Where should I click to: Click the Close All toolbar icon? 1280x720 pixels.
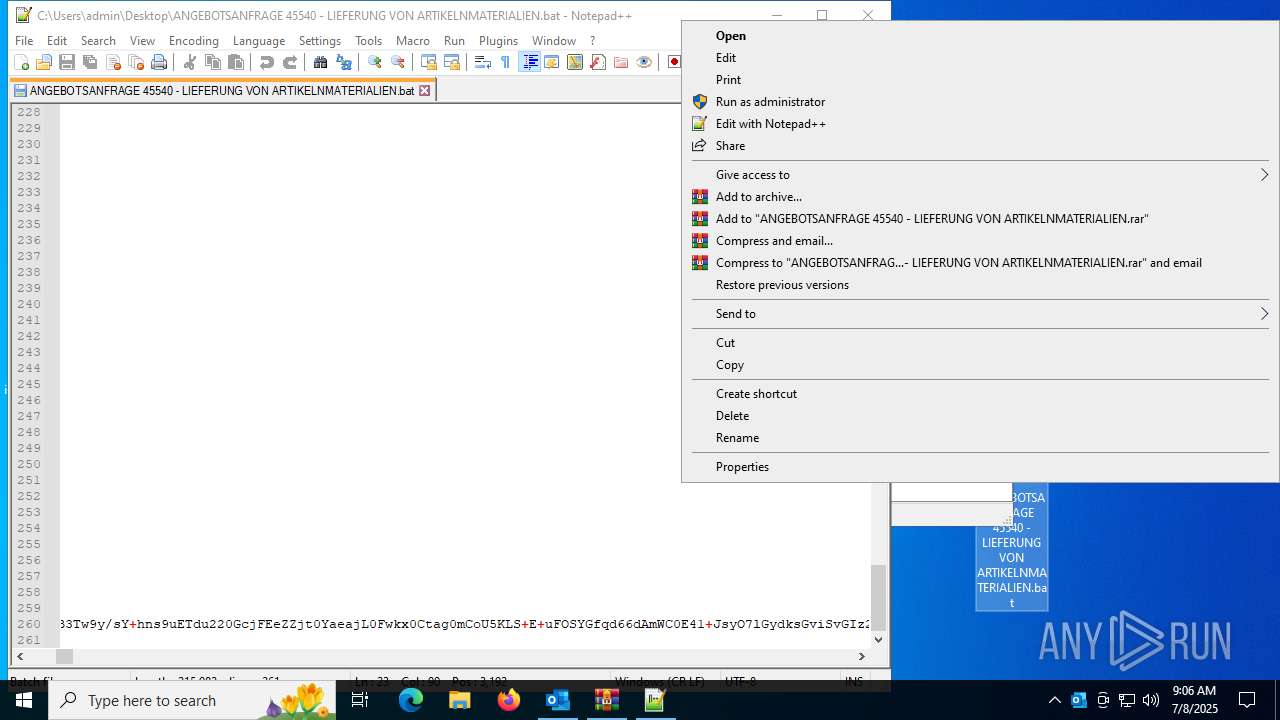point(136,62)
